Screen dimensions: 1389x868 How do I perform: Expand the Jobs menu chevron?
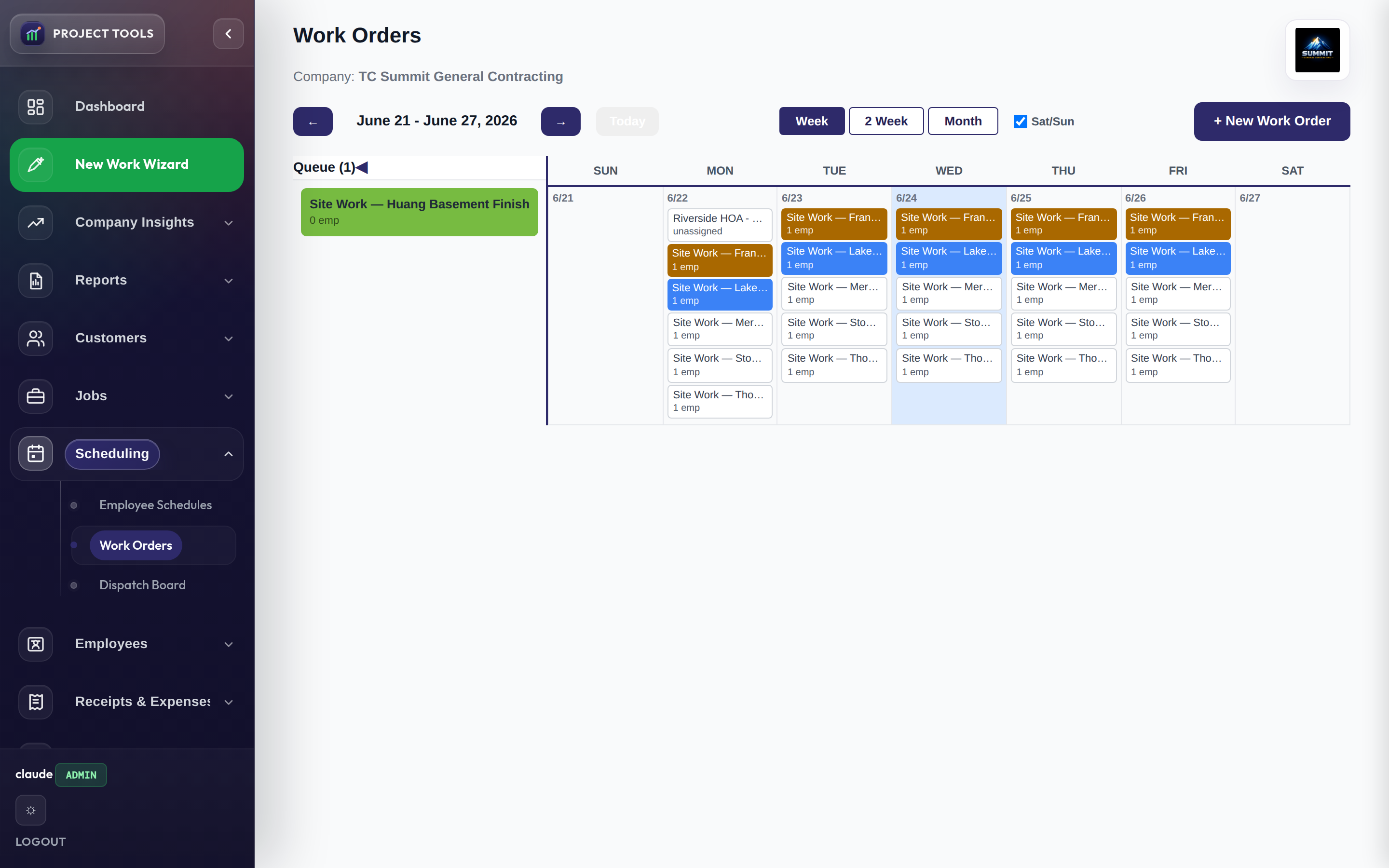(x=229, y=396)
